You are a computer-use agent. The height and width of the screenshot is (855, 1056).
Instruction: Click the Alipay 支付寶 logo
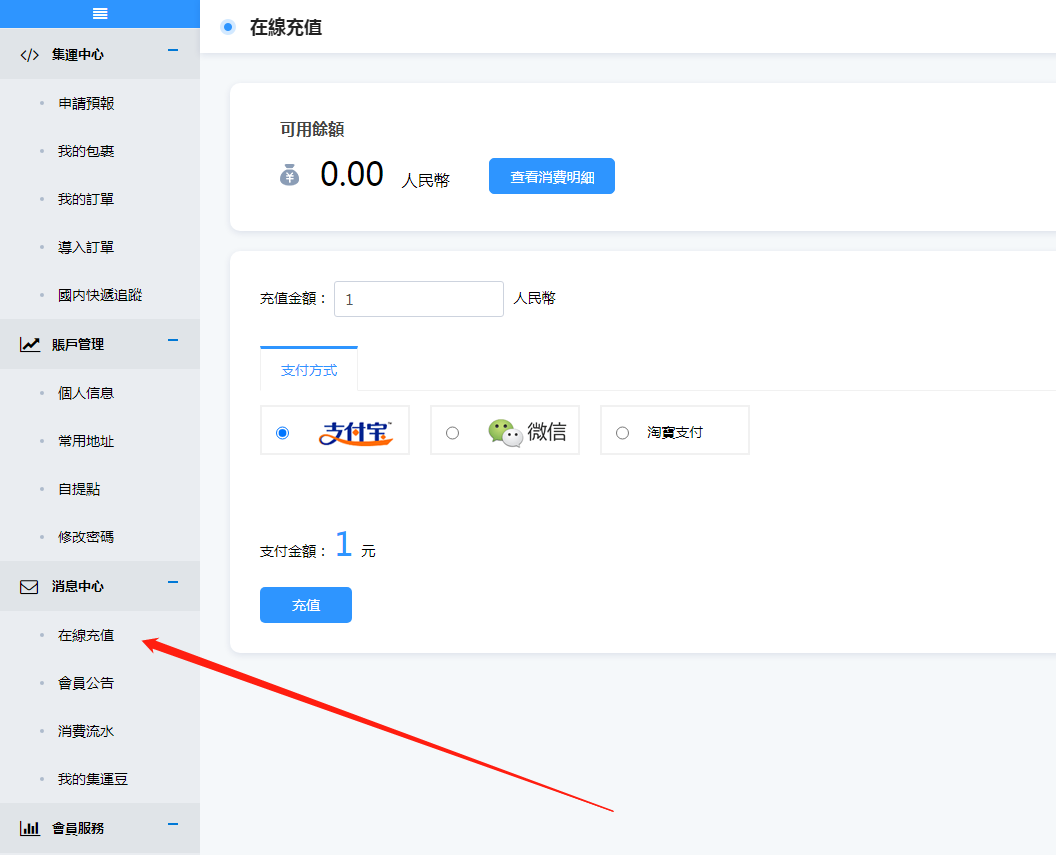coord(356,432)
